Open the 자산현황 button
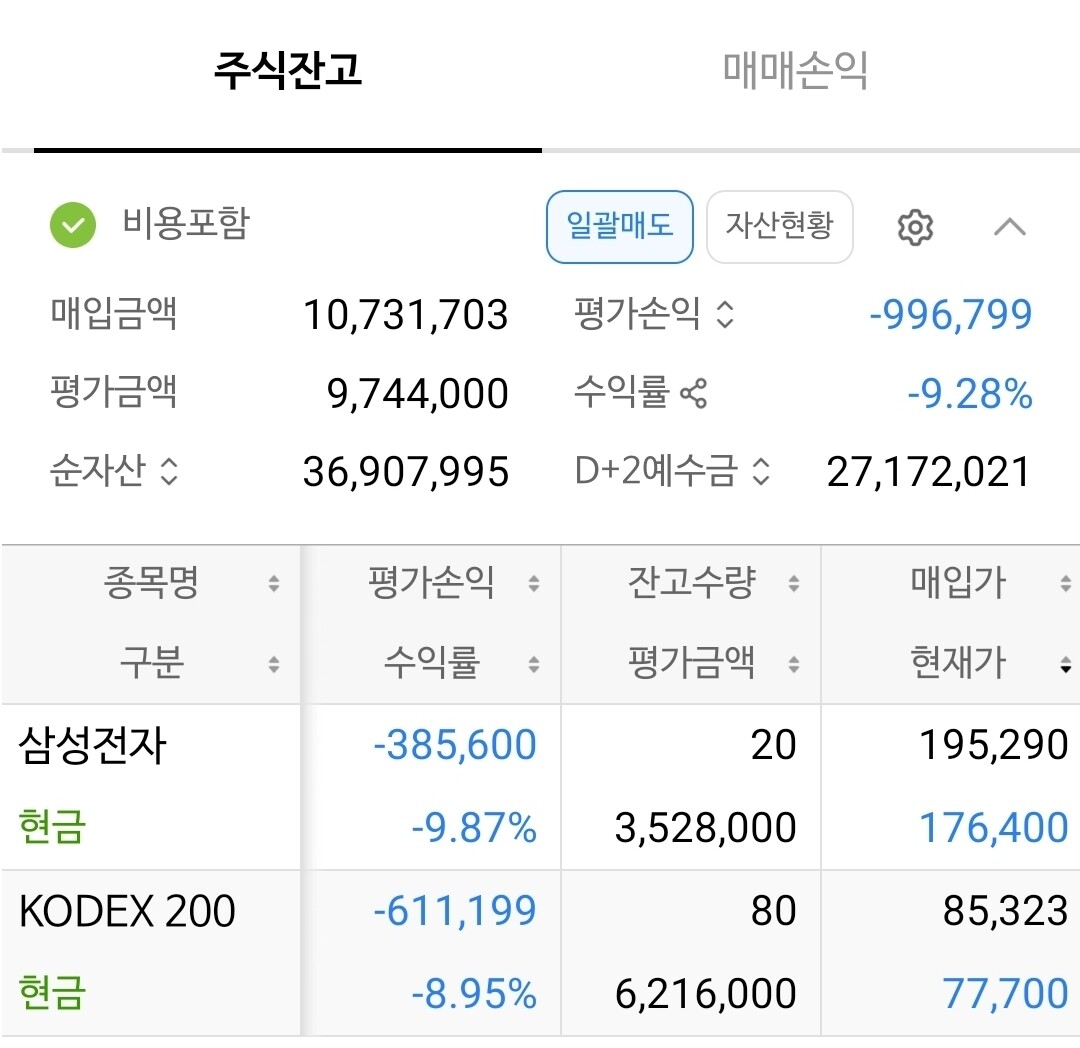1080x1048 pixels. coord(779,226)
